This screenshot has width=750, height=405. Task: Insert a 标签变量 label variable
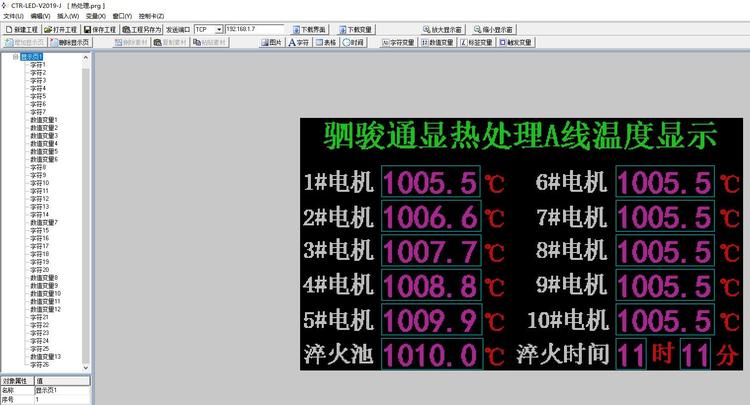point(476,43)
